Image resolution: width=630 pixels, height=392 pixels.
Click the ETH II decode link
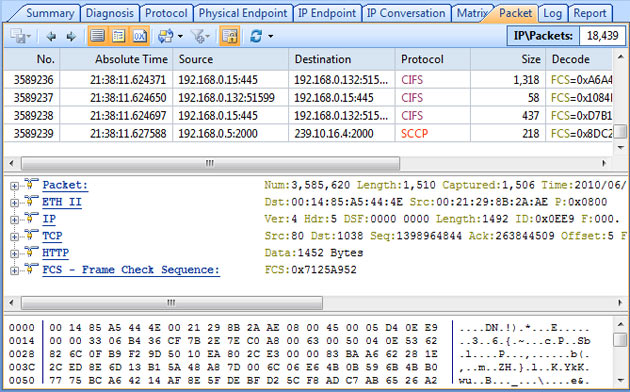(62, 202)
